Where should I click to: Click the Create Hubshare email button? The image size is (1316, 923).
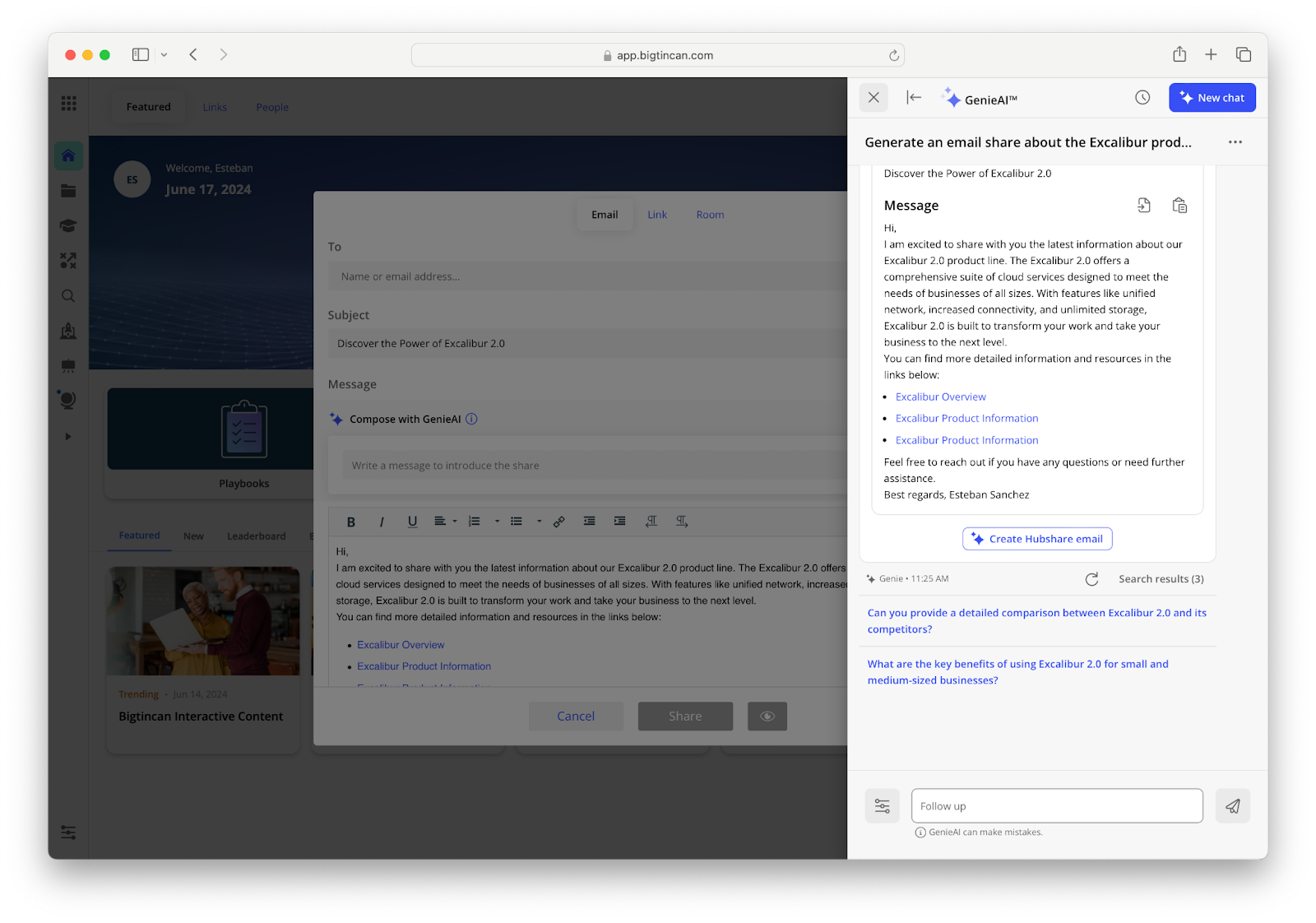[1037, 539]
